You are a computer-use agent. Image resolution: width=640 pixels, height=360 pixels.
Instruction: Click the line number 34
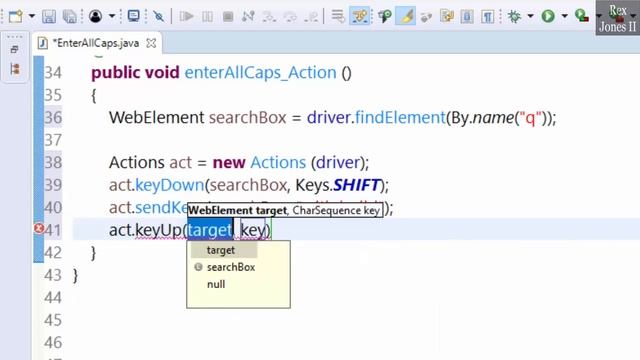[x=53, y=73]
